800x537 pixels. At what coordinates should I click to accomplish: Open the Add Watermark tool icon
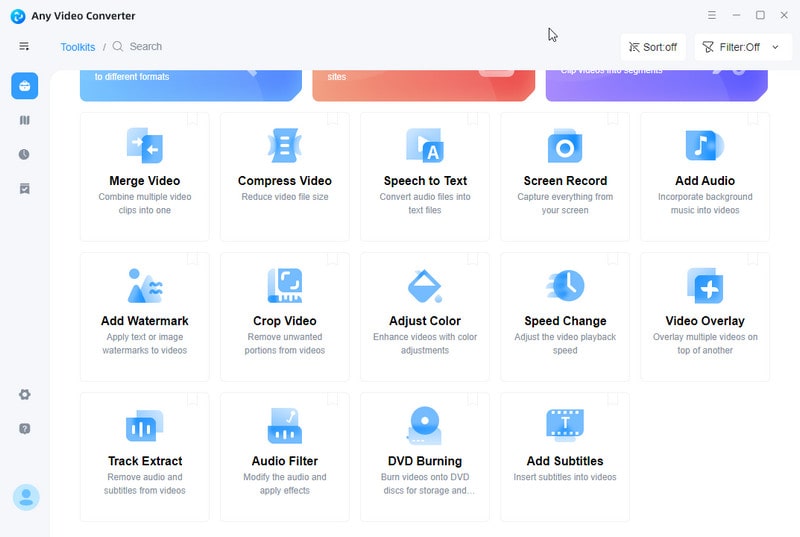[x=145, y=286]
